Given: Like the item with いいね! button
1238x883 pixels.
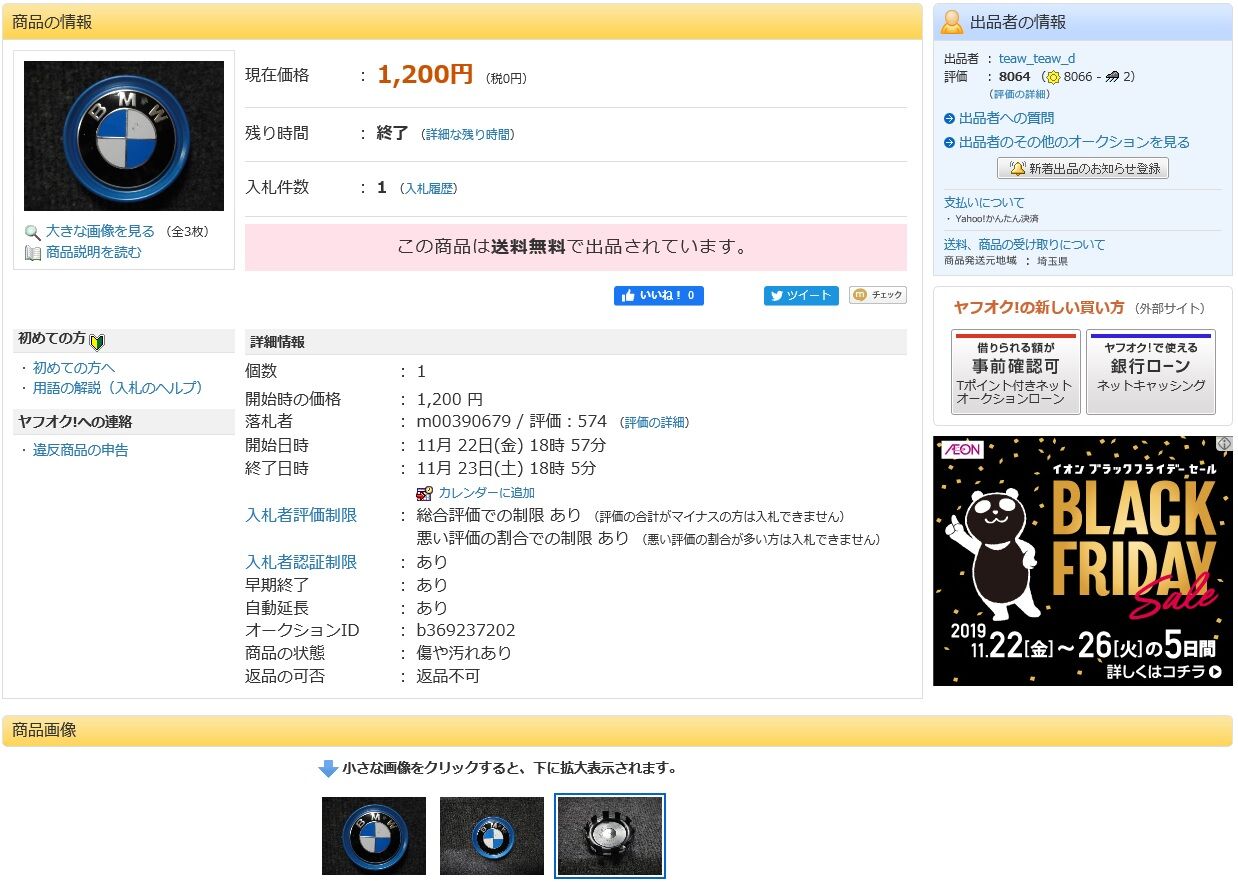Looking at the screenshot, I should click(659, 296).
